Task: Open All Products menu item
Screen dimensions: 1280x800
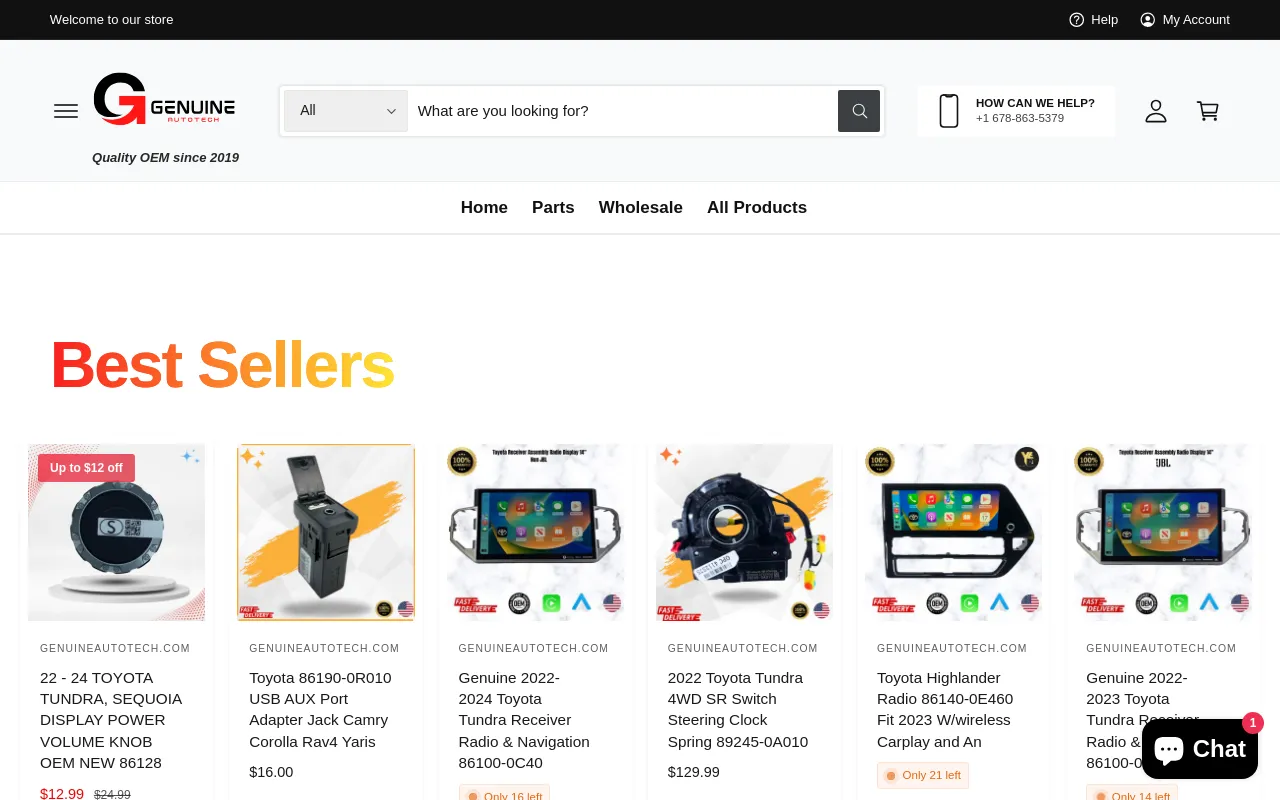Action: [x=757, y=208]
